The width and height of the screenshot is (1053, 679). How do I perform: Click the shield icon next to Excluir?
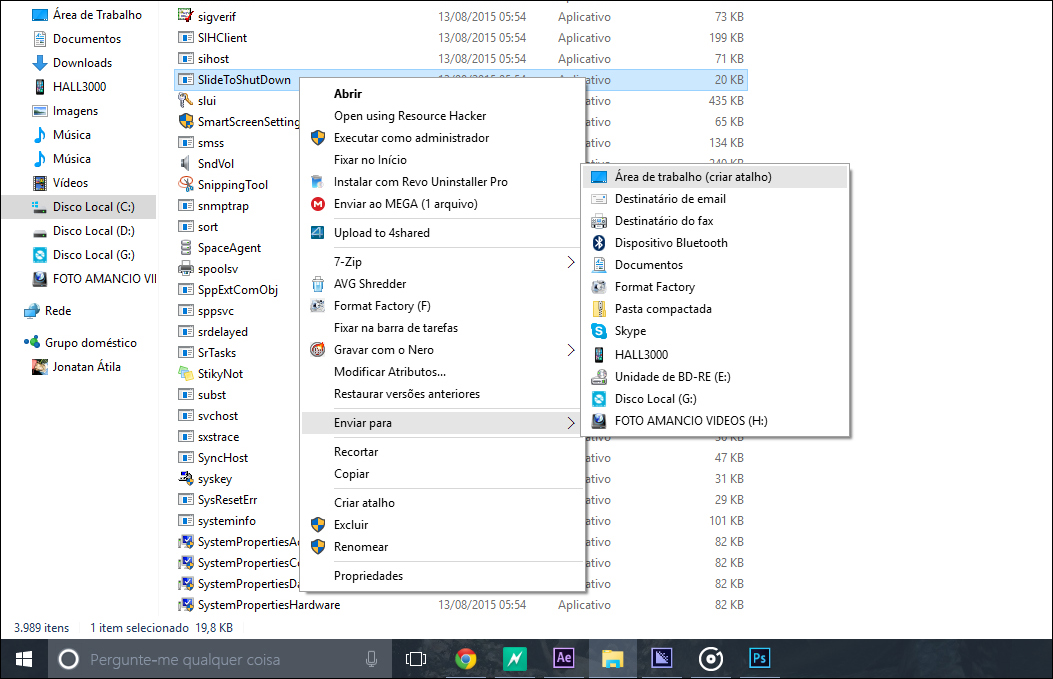click(318, 525)
